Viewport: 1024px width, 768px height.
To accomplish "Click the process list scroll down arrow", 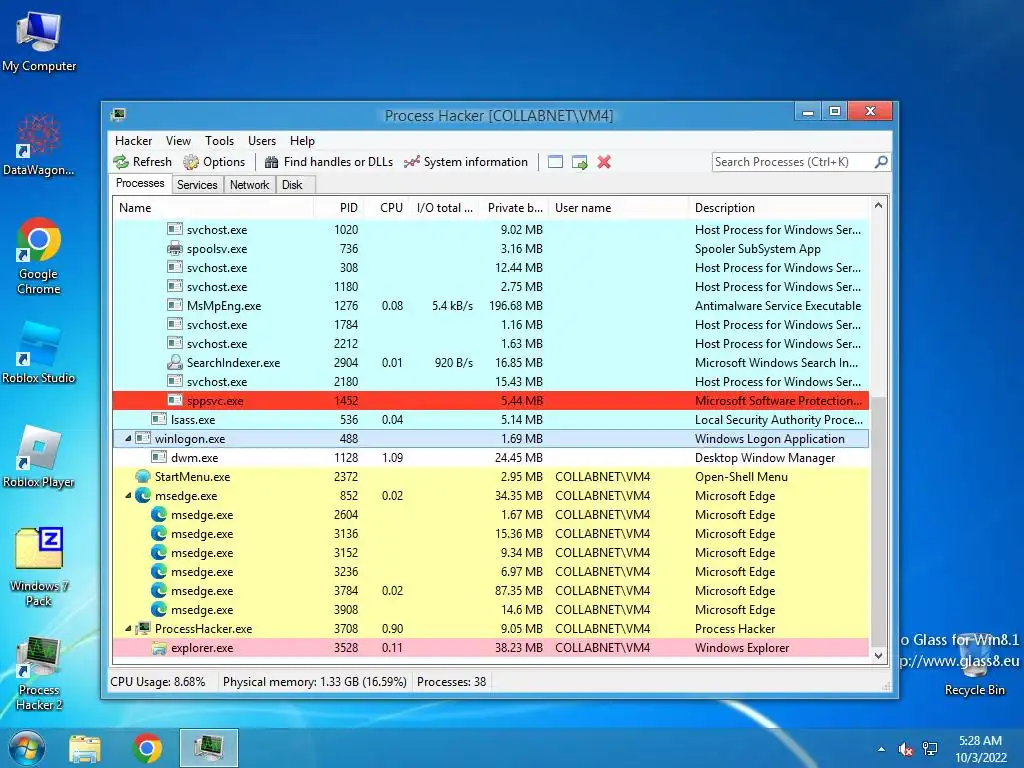I will [878, 656].
